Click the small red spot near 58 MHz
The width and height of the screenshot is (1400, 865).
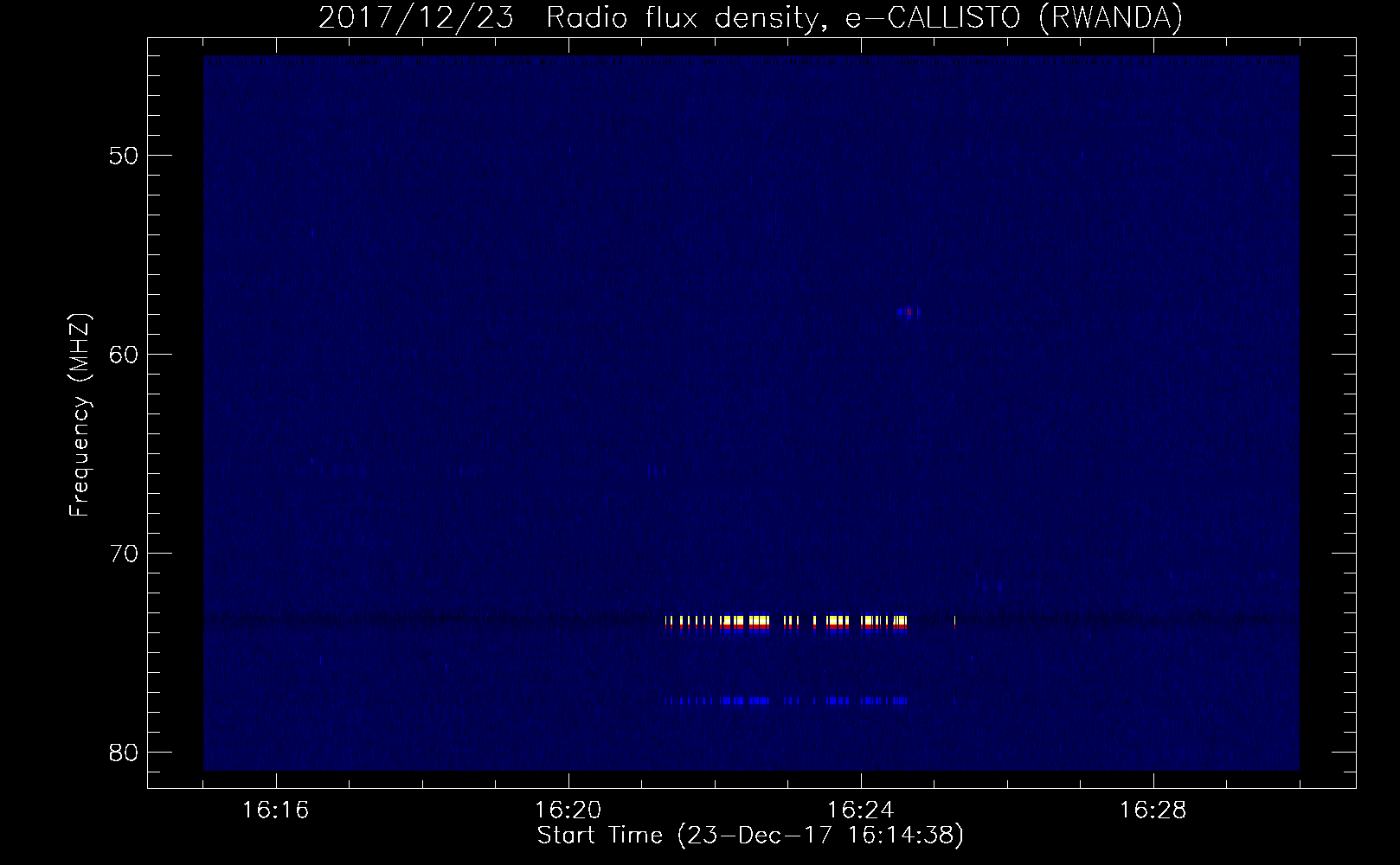[x=908, y=312]
